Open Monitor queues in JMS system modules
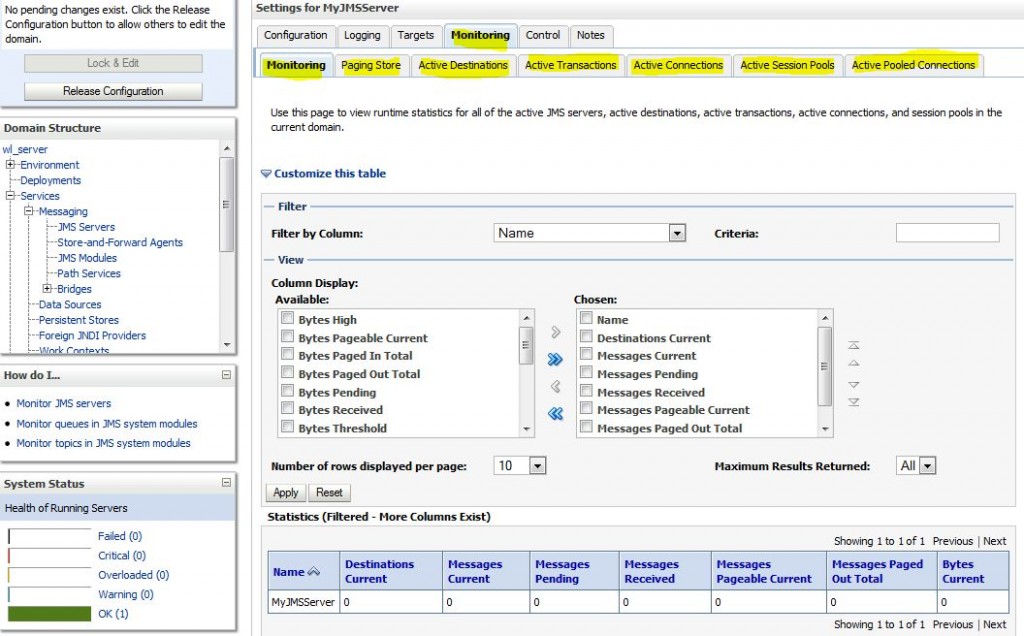The width and height of the screenshot is (1024, 636). click(x=106, y=424)
